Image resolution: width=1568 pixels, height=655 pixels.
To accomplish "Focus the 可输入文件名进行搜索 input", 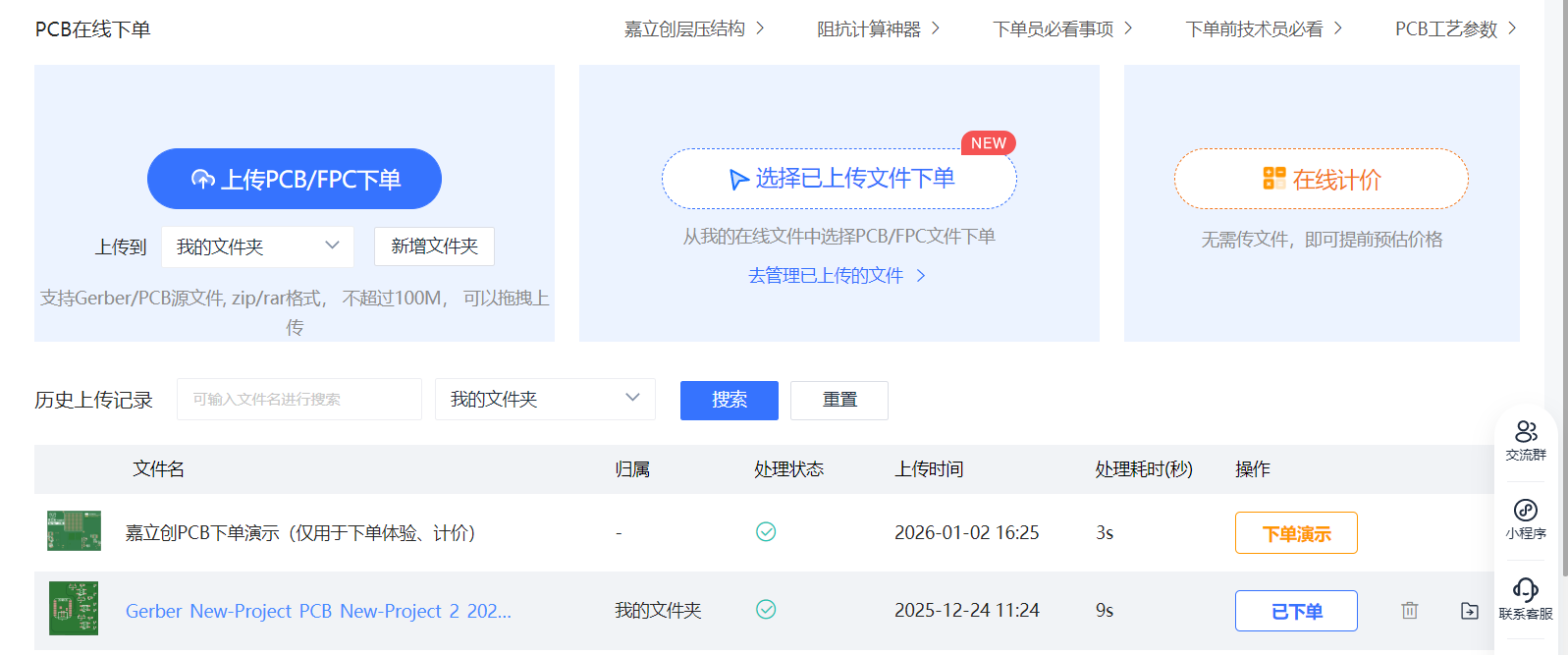I will click(x=299, y=399).
